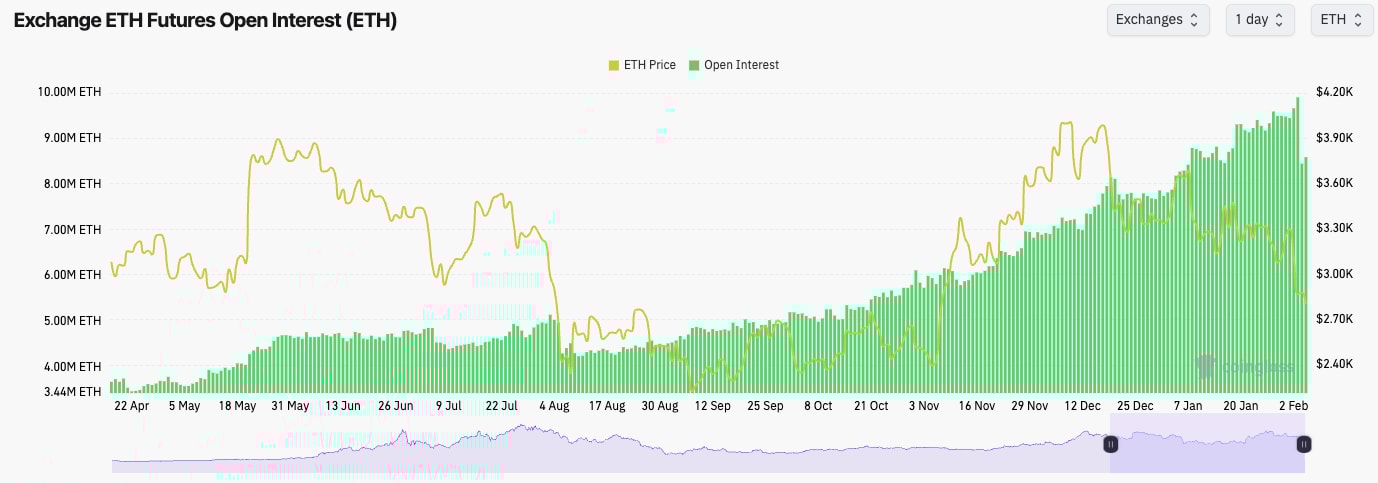Click the 29 Nov date label
Image resolution: width=1378 pixels, height=483 pixels.
1030,406
